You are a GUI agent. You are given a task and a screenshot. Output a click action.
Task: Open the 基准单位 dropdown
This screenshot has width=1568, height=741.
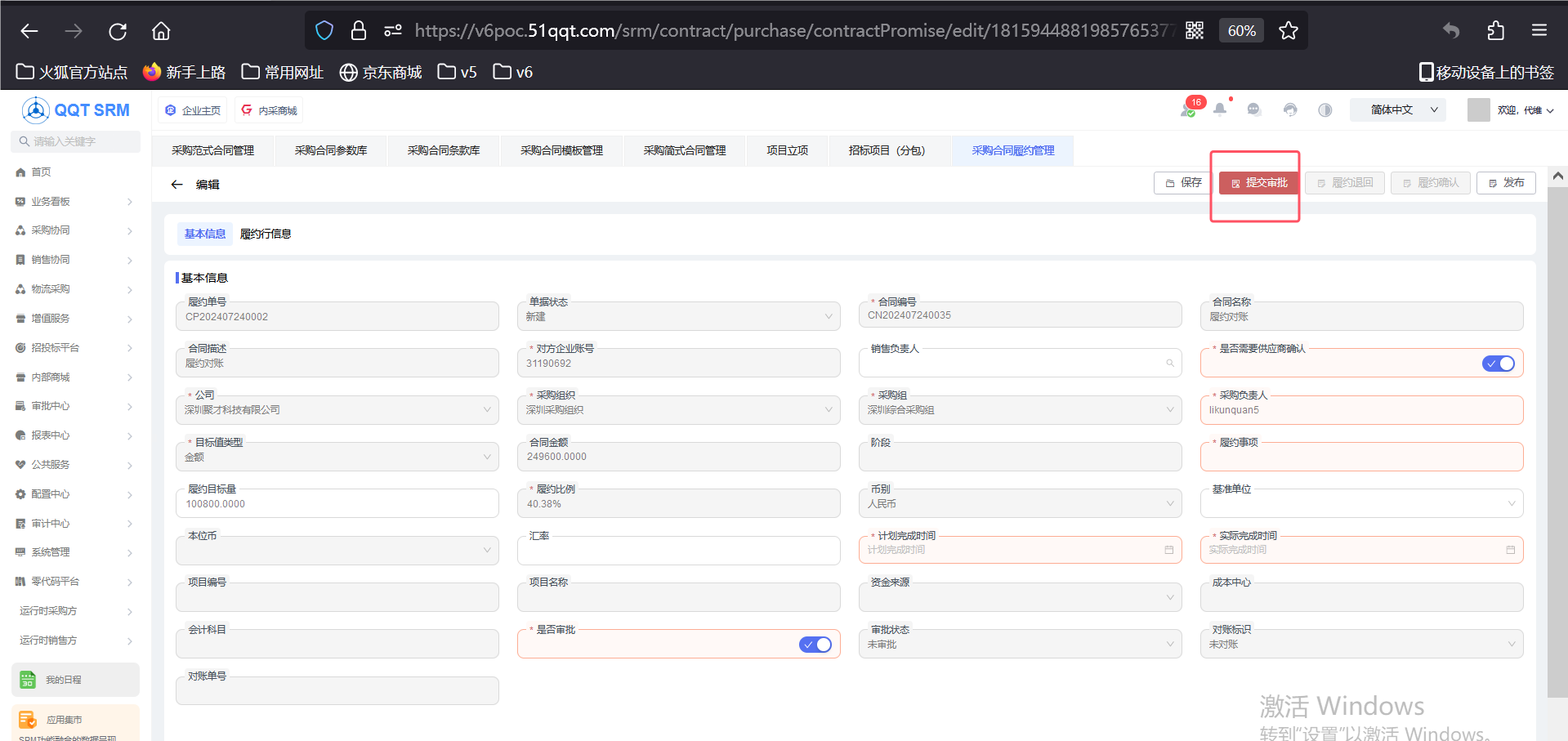pos(1361,503)
